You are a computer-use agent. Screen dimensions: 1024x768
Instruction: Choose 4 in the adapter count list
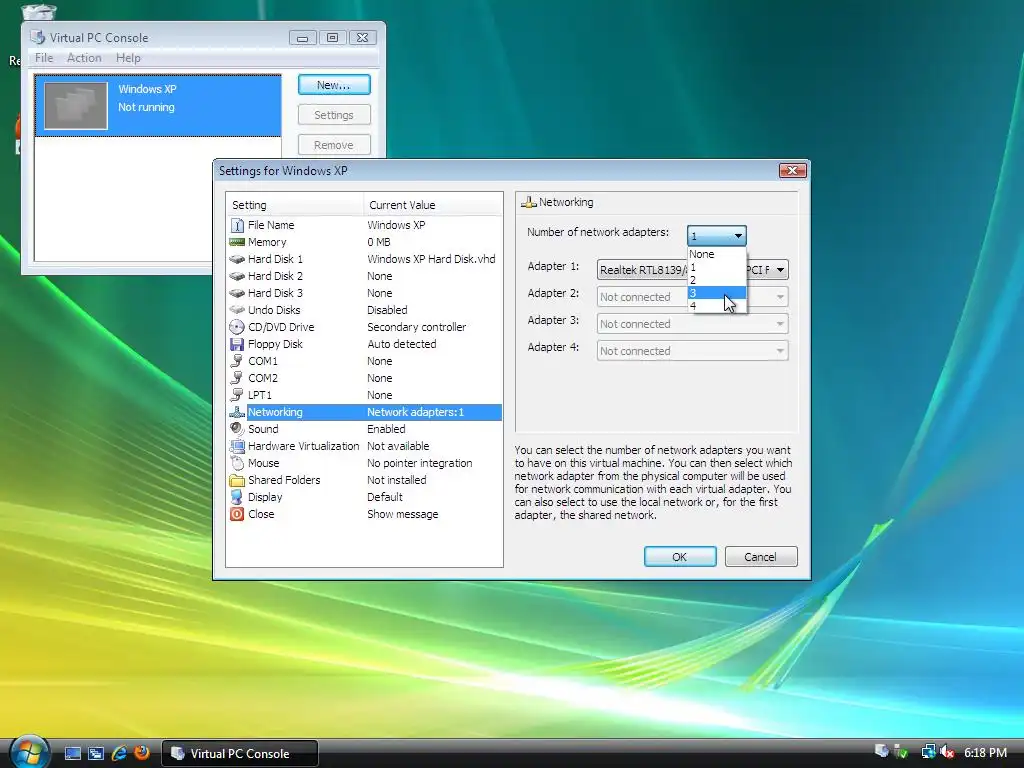point(717,306)
